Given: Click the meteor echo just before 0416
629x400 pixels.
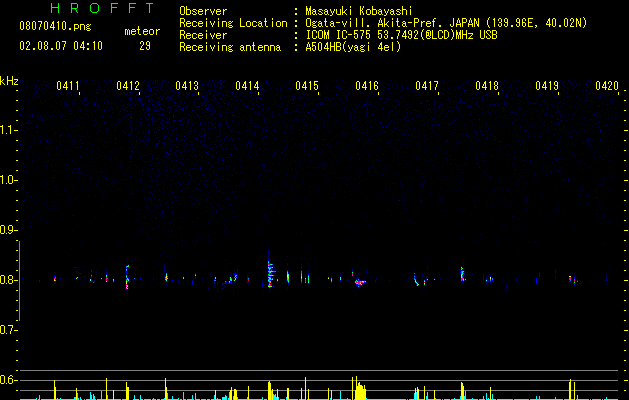Looking at the screenshot, I should pyautogui.click(x=360, y=282).
